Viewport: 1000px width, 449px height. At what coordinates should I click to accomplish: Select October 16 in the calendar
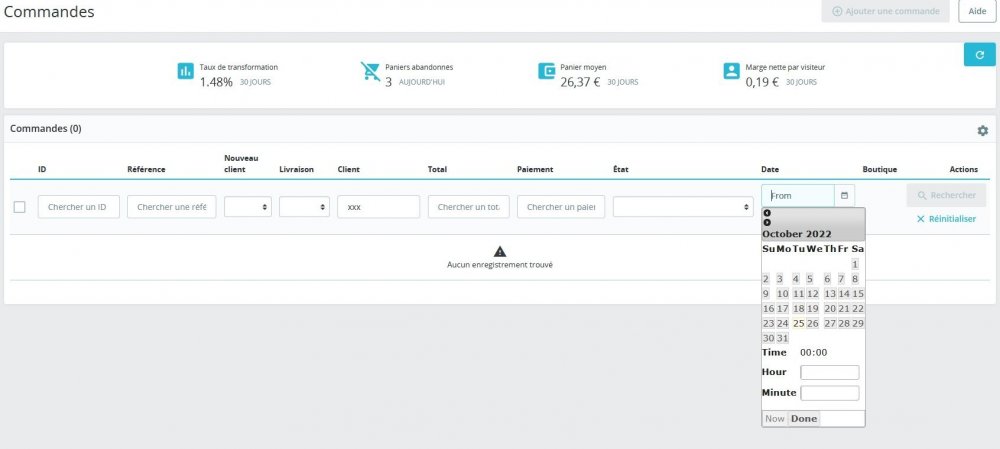click(768, 308)
